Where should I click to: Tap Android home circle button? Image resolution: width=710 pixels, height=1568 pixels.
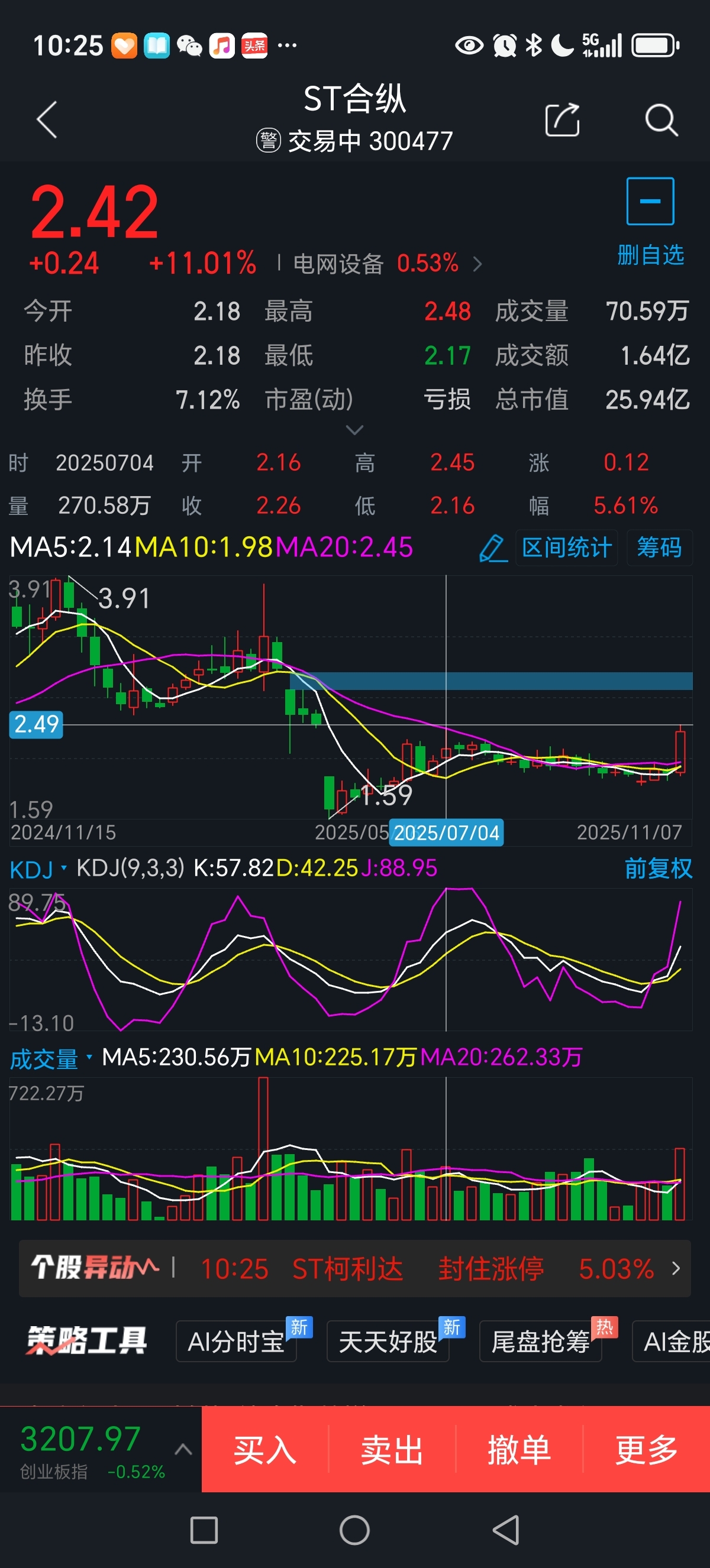(x=354, y=1530)
